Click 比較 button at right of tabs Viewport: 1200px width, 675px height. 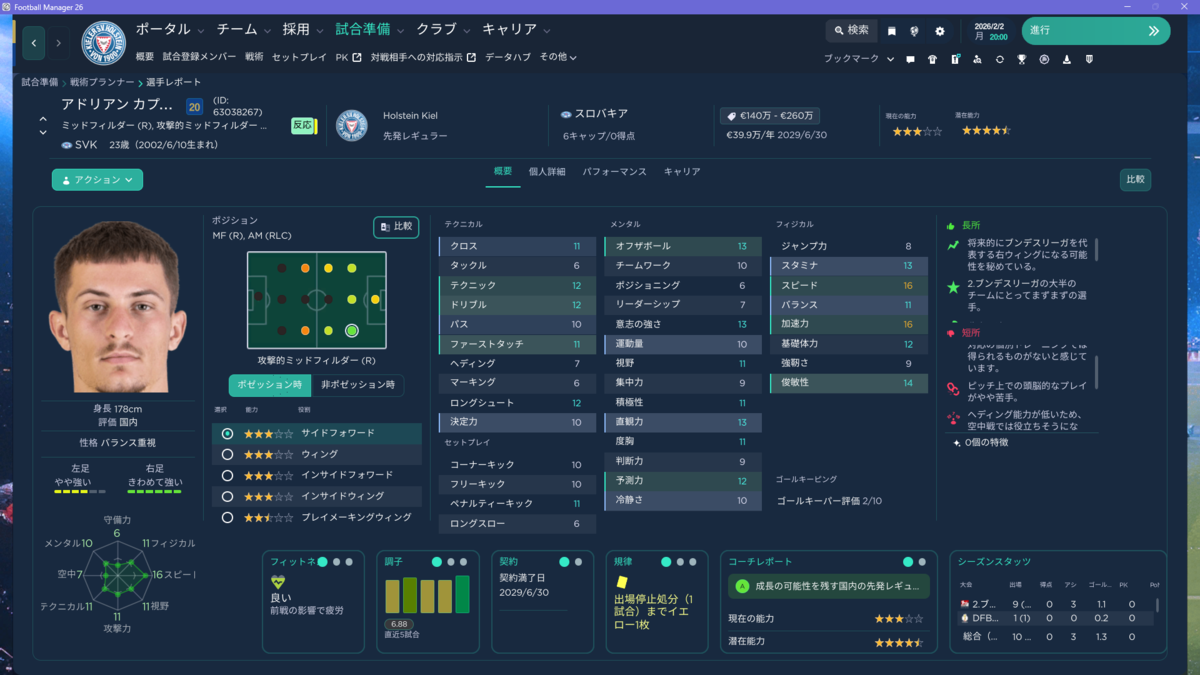[x=1135, y=180]
